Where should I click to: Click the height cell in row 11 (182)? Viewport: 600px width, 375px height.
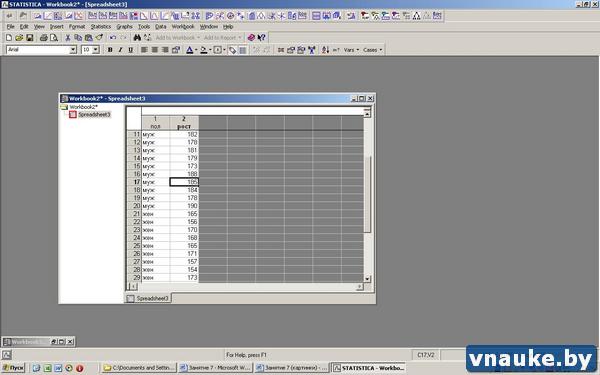point(184,134)
